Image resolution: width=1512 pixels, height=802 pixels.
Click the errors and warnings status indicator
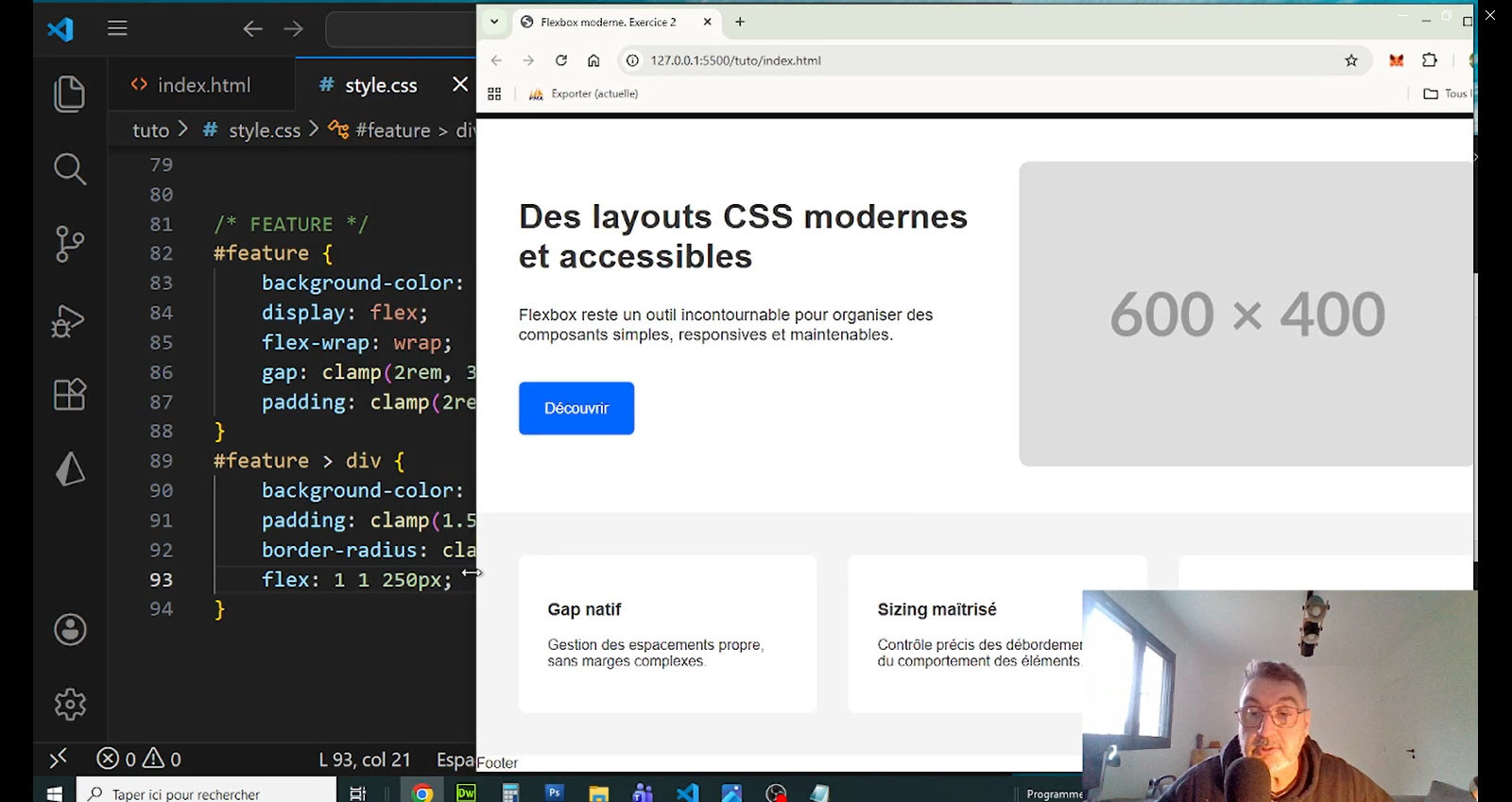(139, 759)
